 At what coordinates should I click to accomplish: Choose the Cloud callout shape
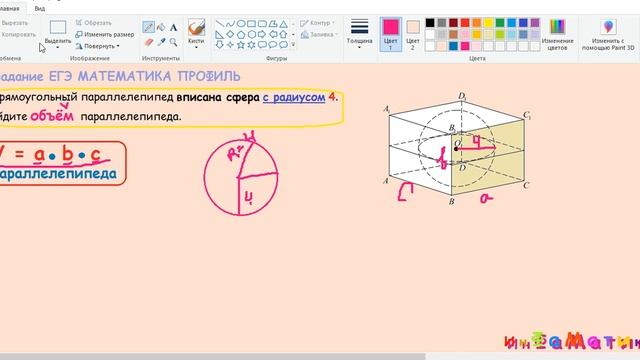283,44
